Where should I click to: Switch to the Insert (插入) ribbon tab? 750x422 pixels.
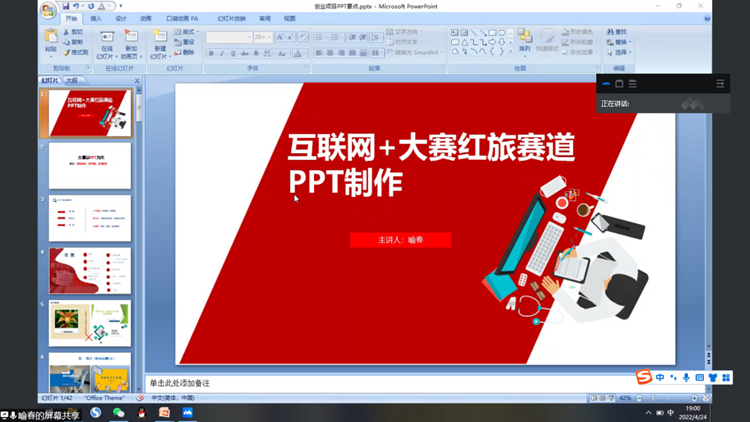pyautogui.click(x=96, y=19)
